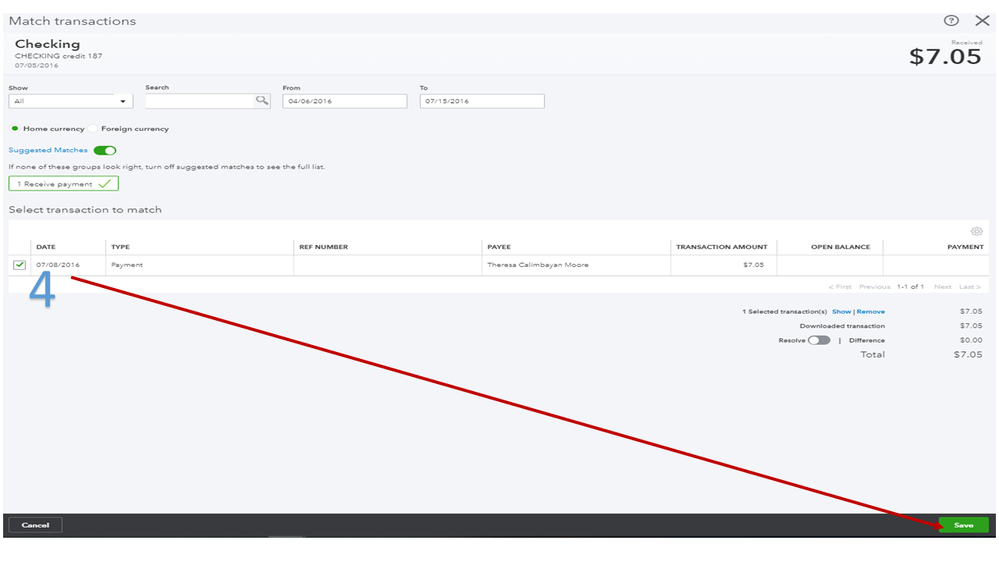Go to Previous page link
This screenshot has width=999, height=562.
tap(874, 287)
